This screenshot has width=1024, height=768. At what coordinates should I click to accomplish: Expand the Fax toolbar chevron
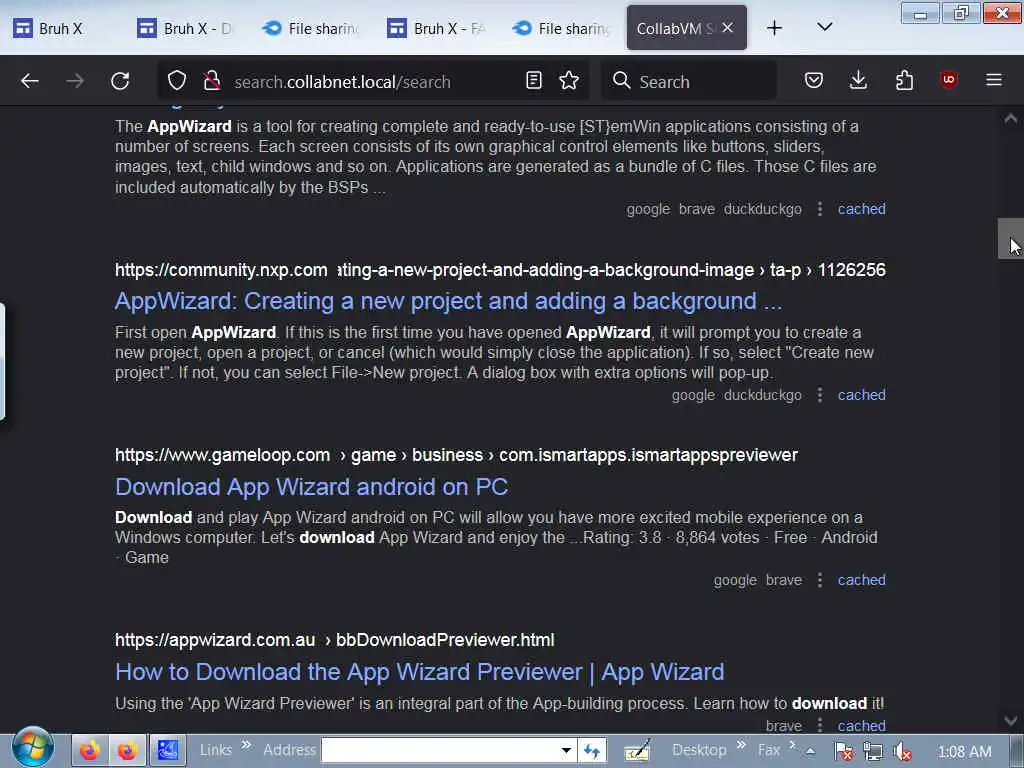792,744
